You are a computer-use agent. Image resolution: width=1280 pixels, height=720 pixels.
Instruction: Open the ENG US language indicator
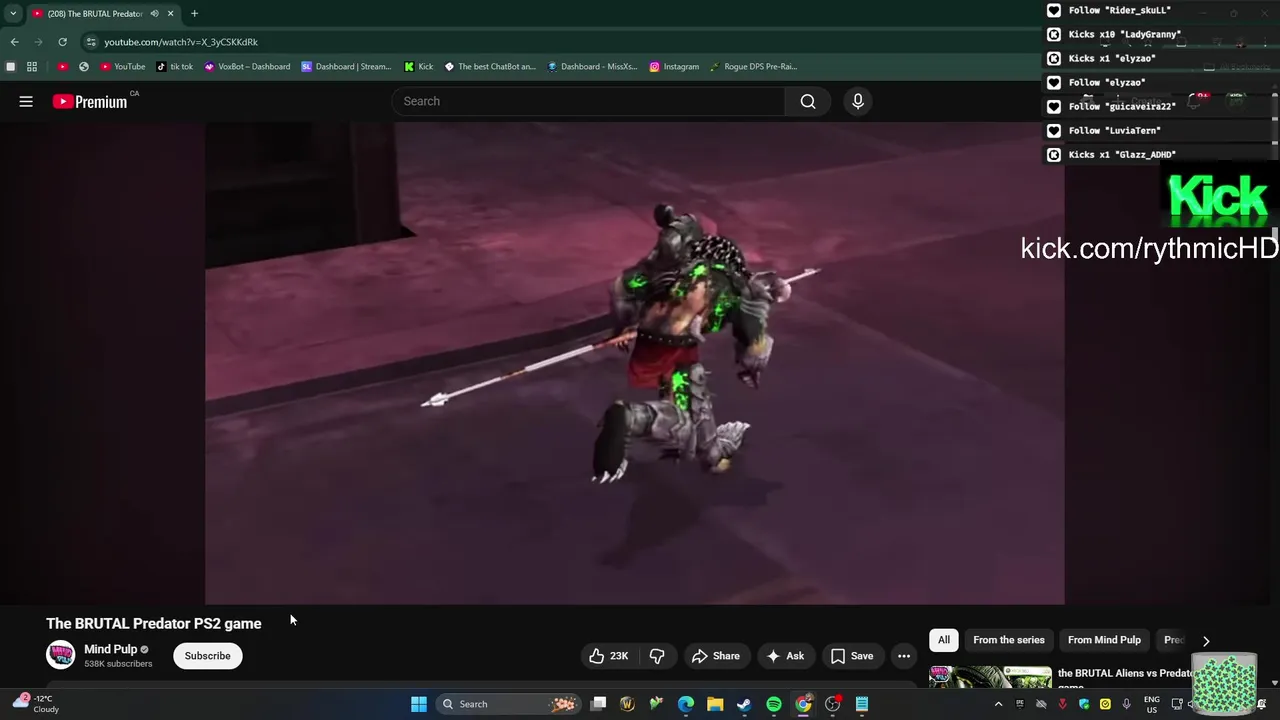coord(1152,704)
